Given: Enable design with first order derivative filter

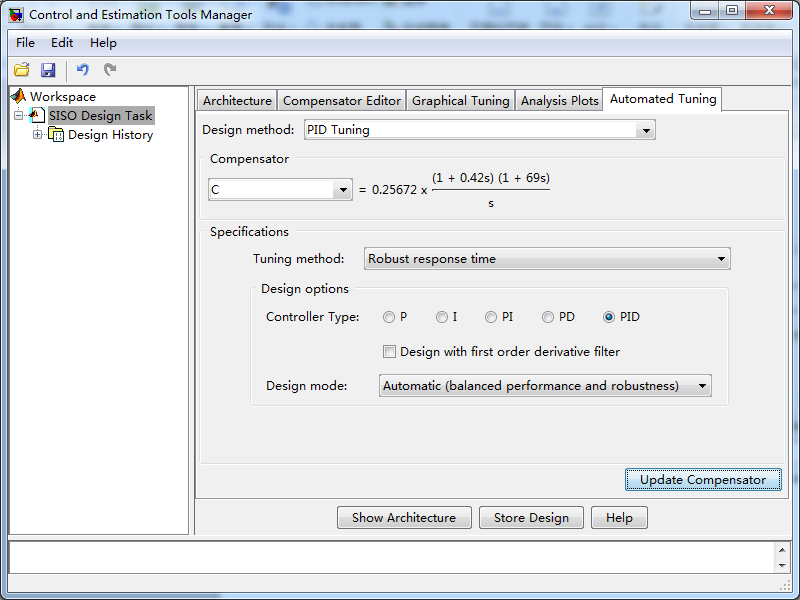Looking at the screenshot, I should [389, 352].
